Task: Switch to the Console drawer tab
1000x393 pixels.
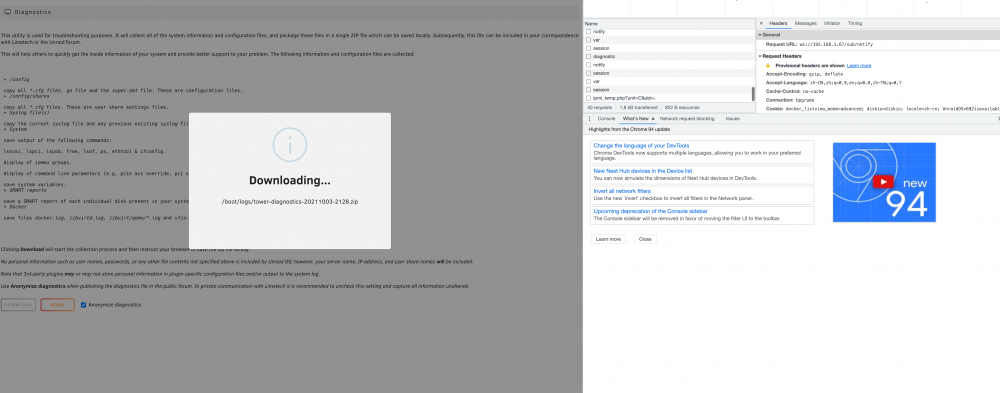Action: pyautogui.click(x=606, y=119)
